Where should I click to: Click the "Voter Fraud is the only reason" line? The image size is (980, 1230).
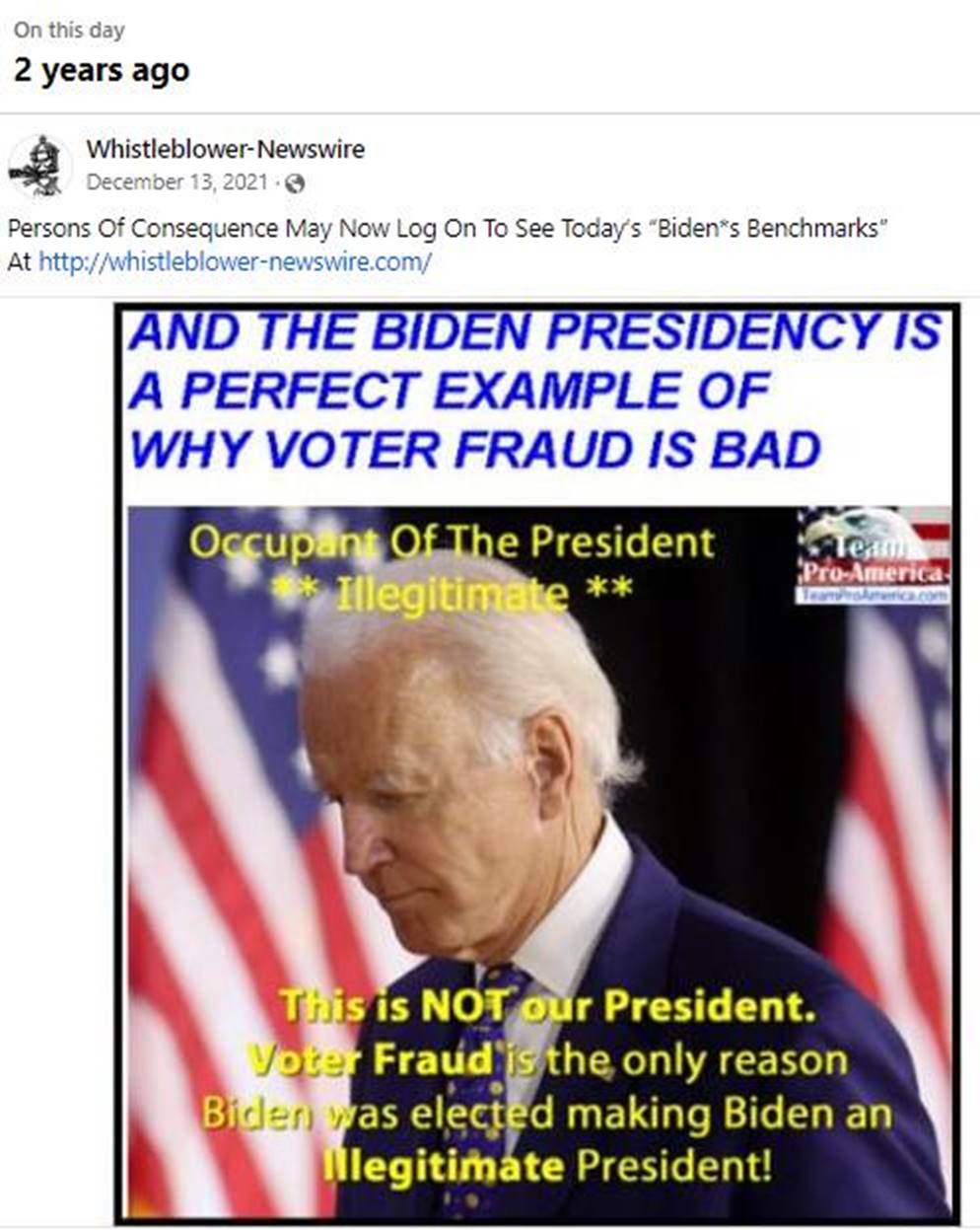[546, 1061]
